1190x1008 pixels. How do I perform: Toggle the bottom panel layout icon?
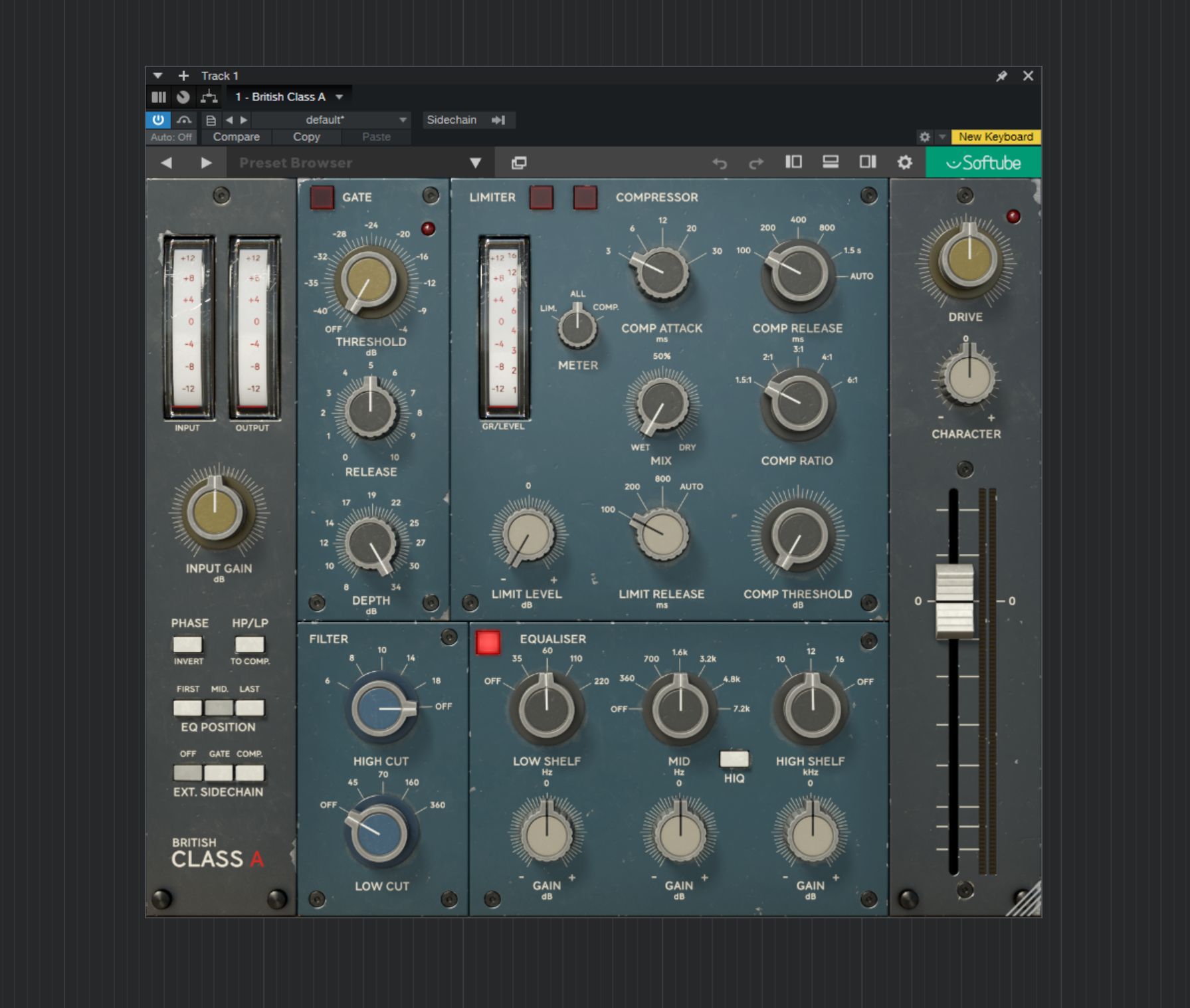tap(831, 162)
